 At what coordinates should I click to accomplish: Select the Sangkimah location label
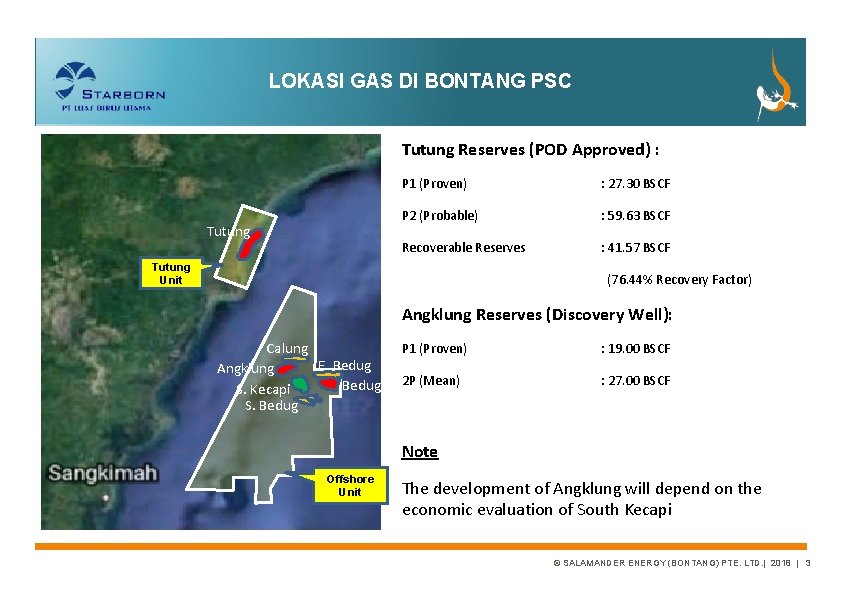click(x=104, y=470)
